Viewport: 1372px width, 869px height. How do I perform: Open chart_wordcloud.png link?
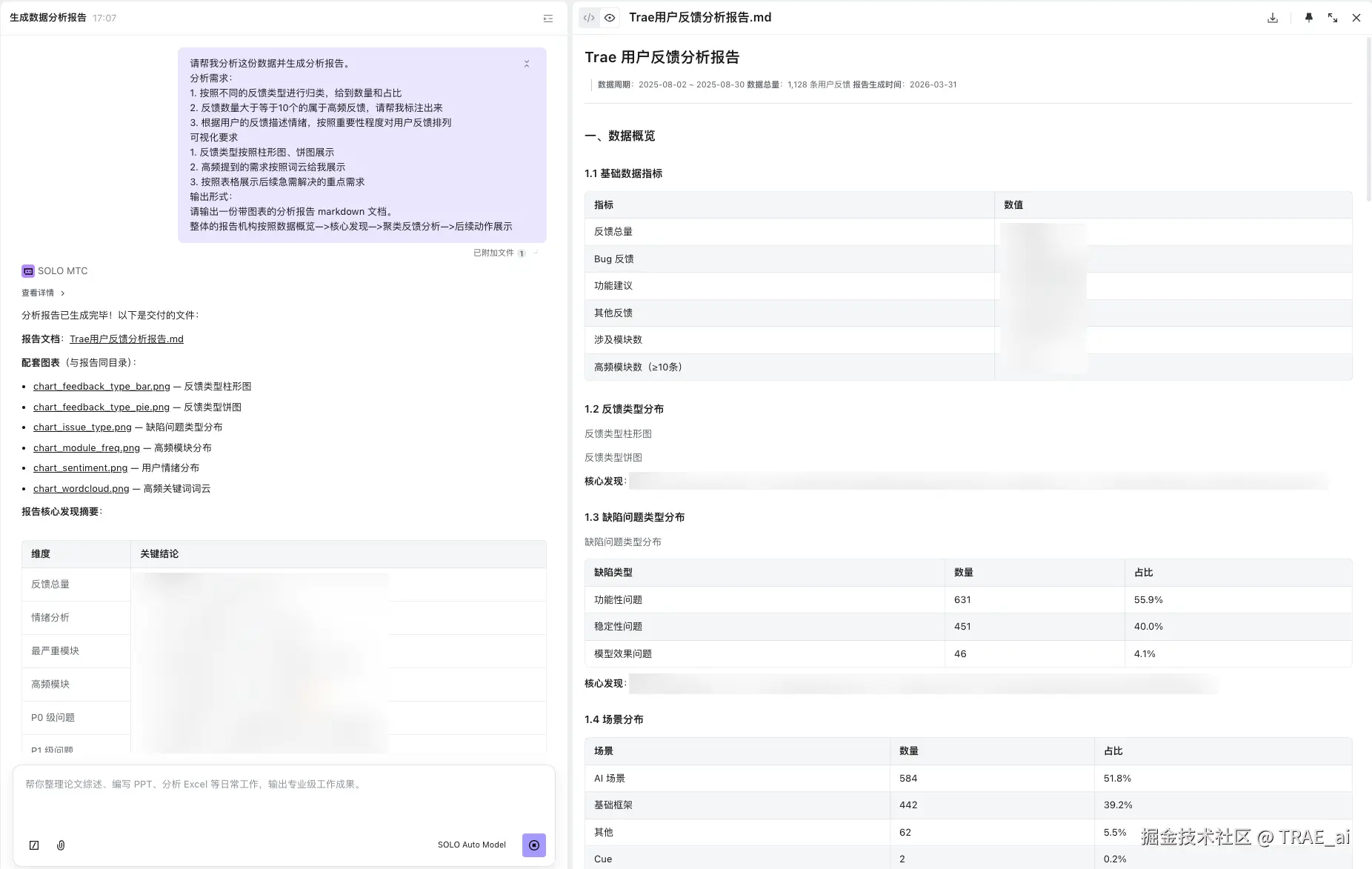[81, 489]
